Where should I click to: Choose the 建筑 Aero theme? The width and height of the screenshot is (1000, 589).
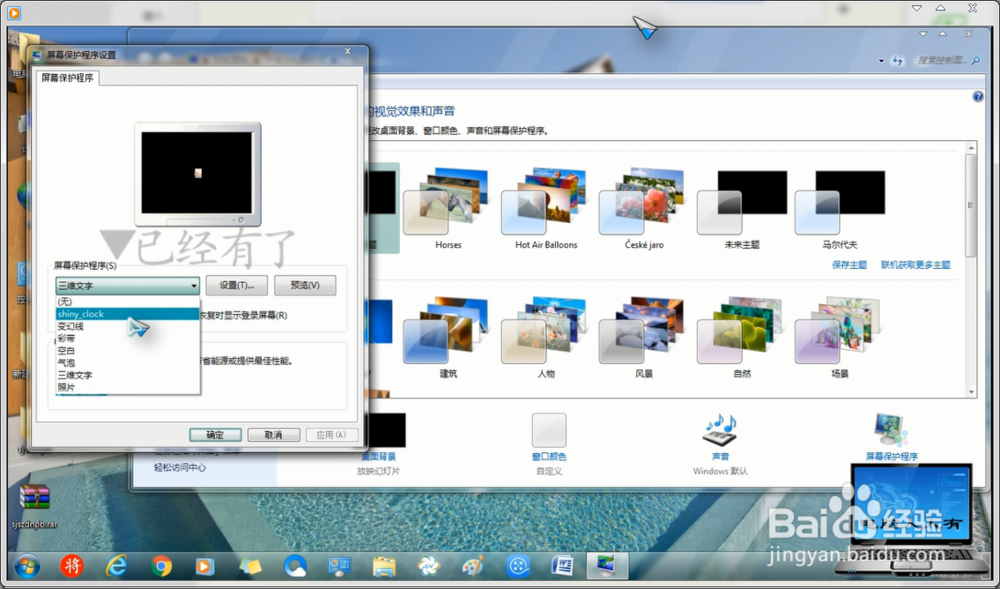tap(448, 337)
